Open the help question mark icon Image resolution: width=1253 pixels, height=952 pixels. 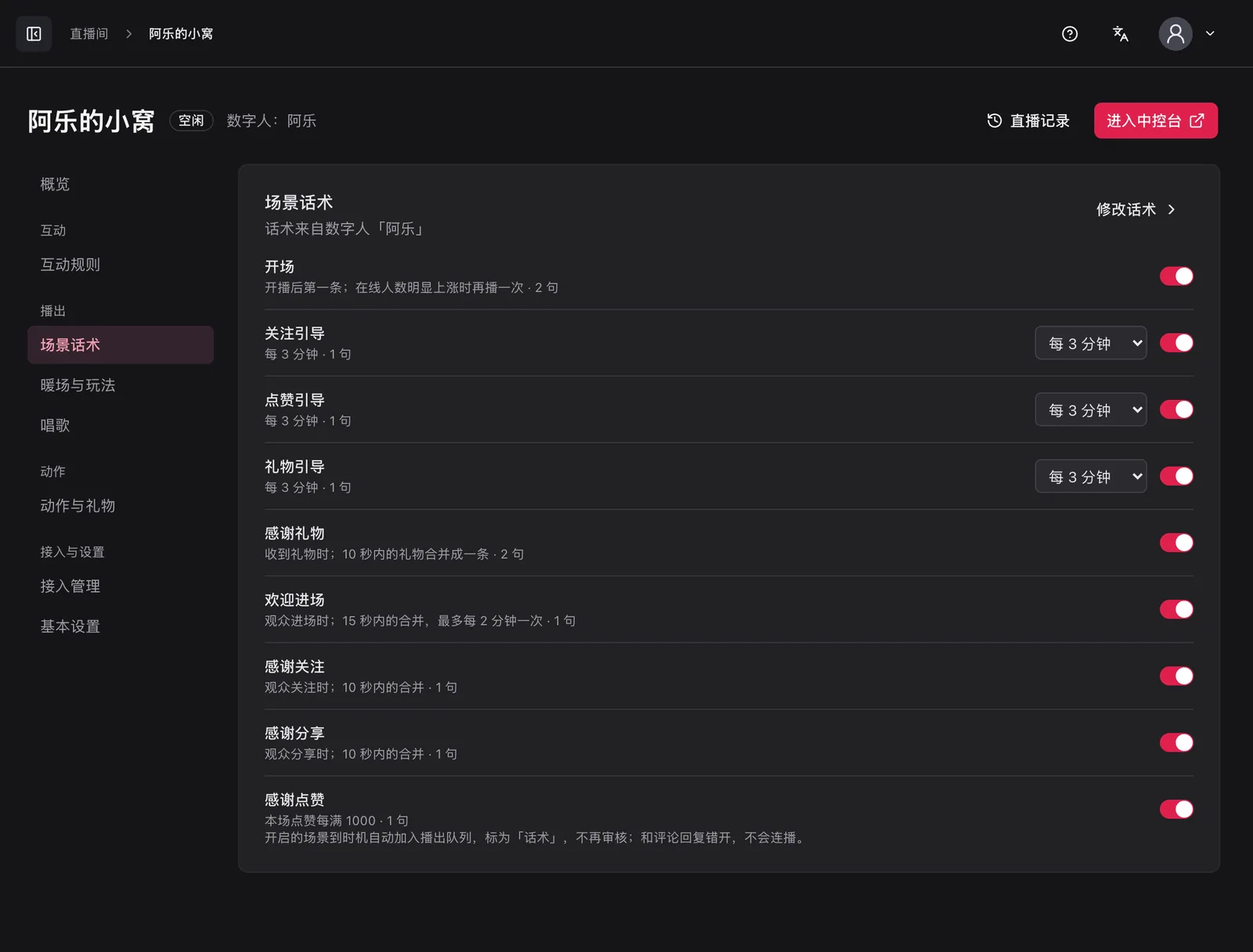[1070, 34]
